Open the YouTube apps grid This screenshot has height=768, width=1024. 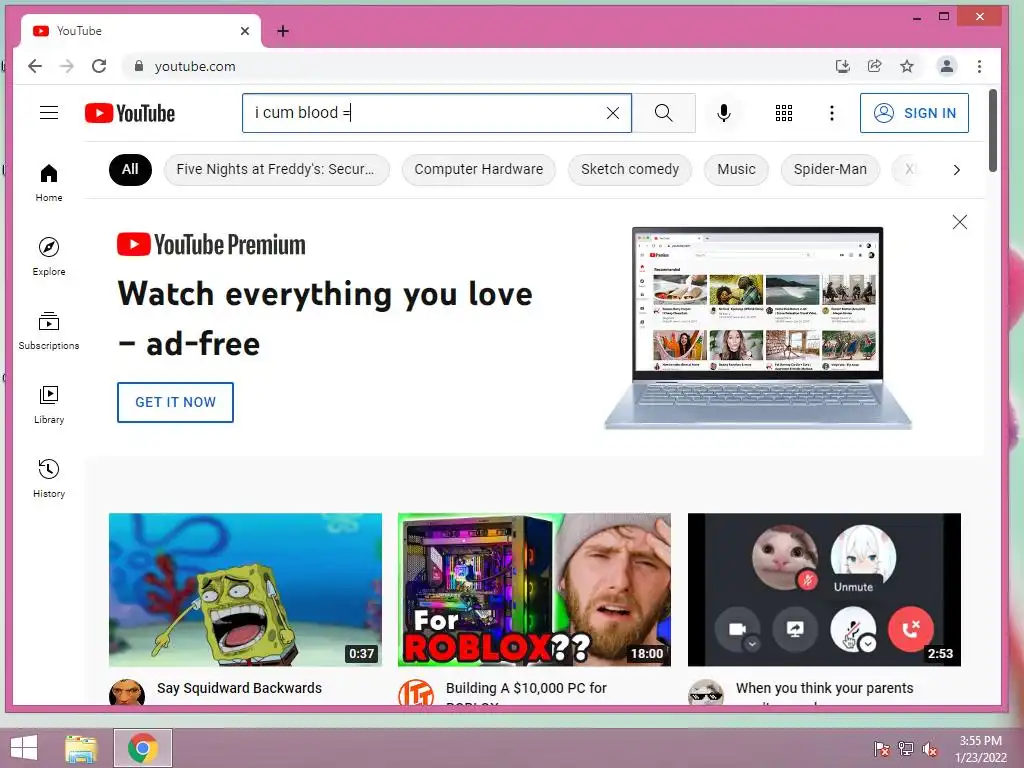tap(784, 113)
